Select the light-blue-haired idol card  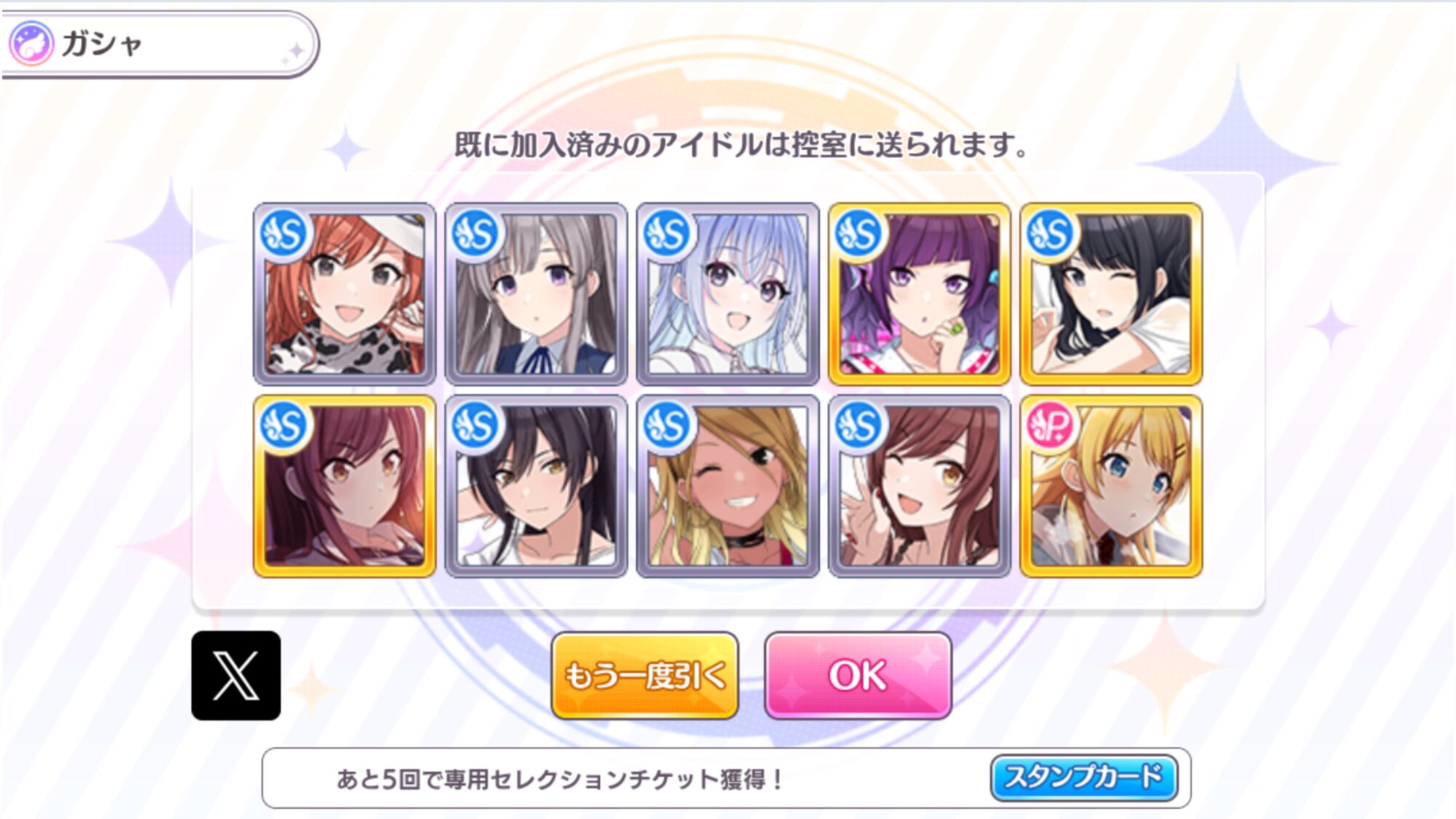tap(728, 294)
